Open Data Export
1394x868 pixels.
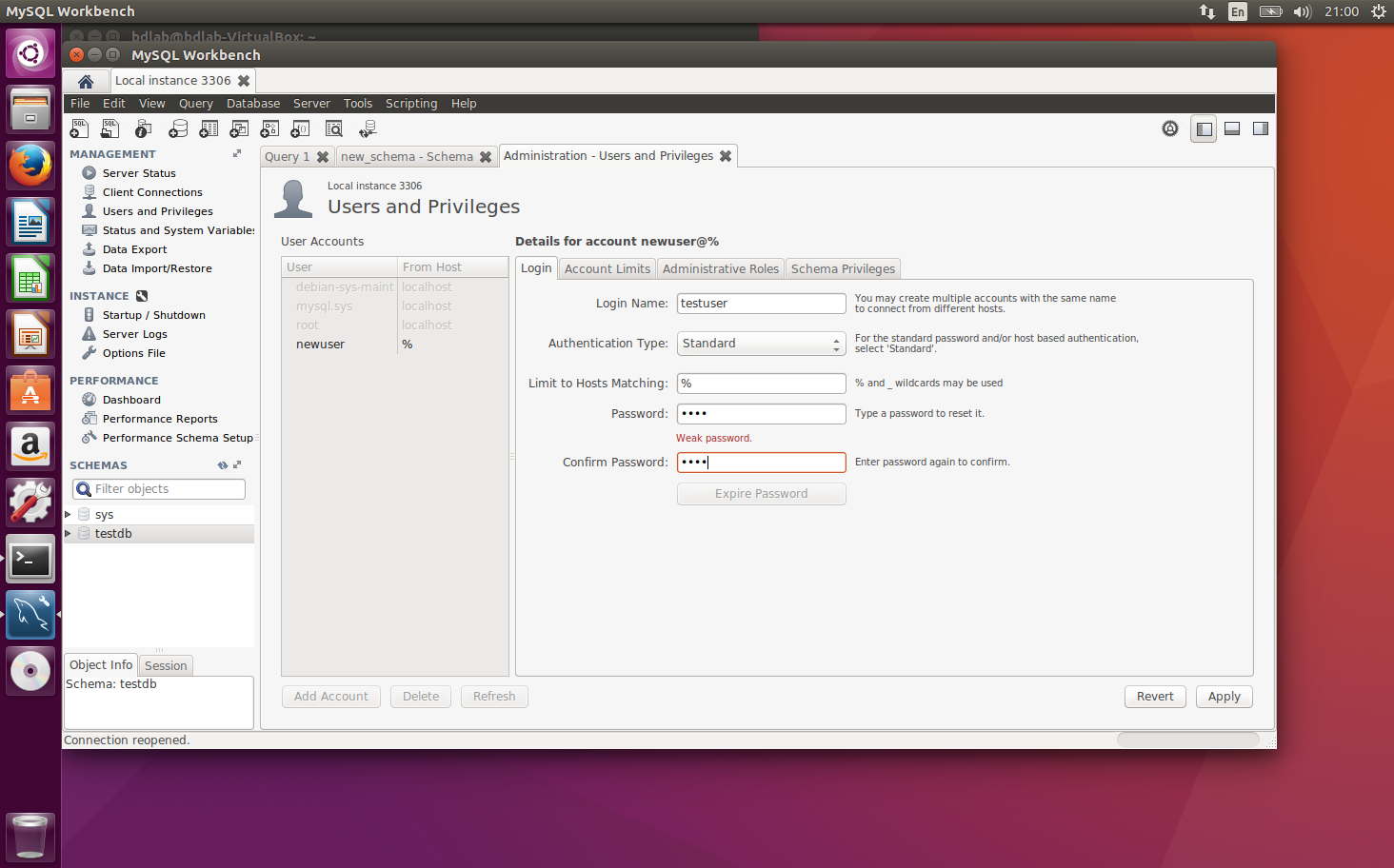coord(134,249)
